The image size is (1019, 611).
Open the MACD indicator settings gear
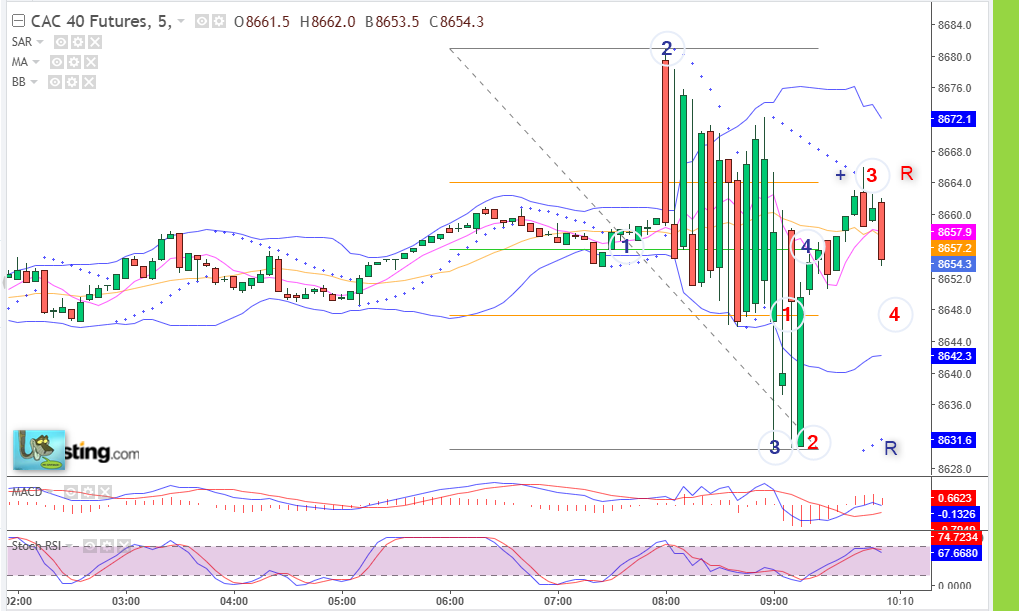(88, 492)
